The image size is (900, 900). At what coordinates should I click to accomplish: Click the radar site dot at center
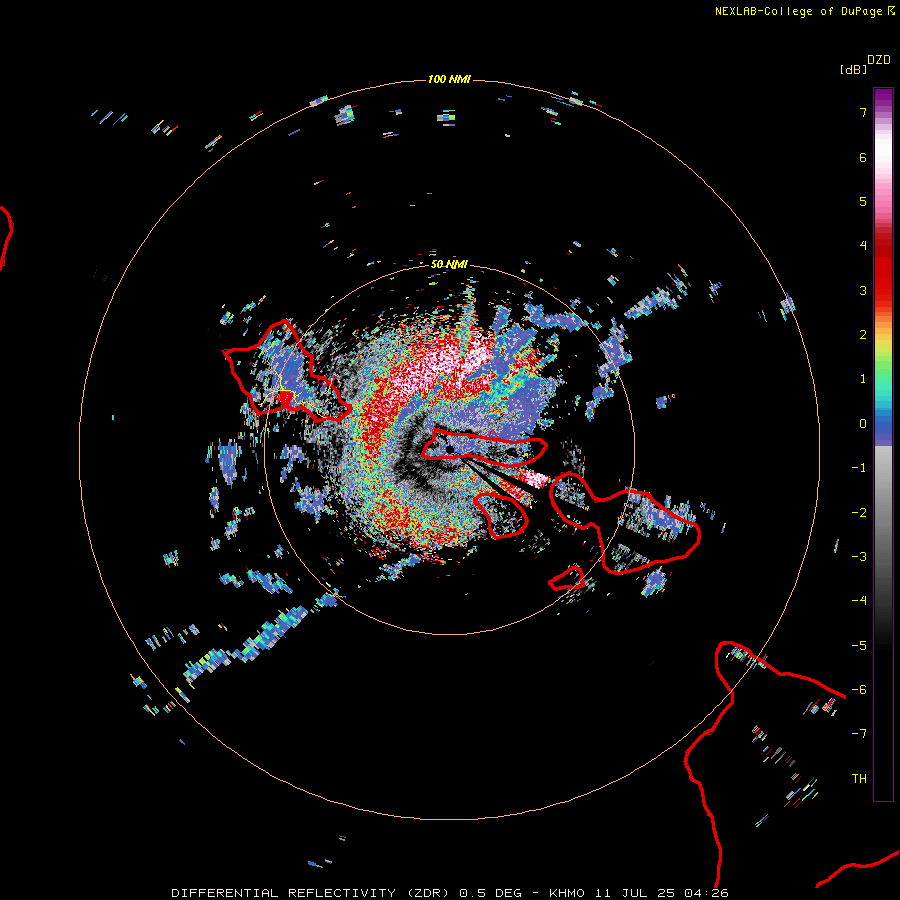click(x=449, y=449)
